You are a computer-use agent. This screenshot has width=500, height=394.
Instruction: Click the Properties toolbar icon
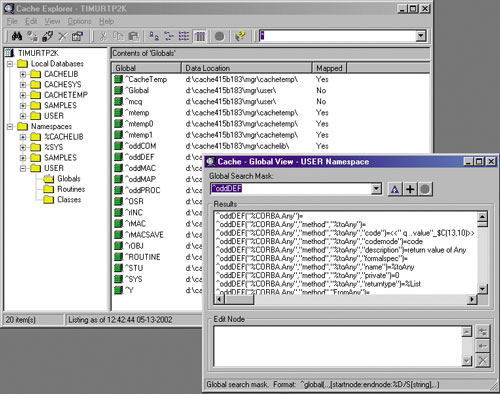pyautogui.click(x=77, y=36)
